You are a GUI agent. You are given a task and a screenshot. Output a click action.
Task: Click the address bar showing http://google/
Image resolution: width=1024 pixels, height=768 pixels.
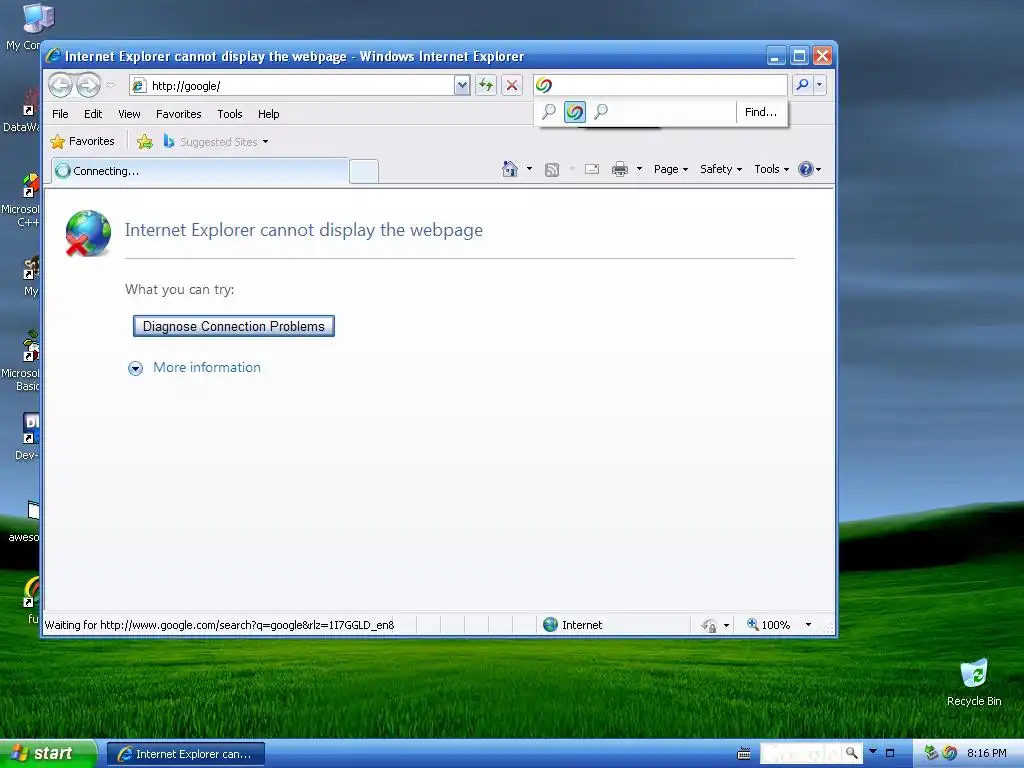pos(292,86)
